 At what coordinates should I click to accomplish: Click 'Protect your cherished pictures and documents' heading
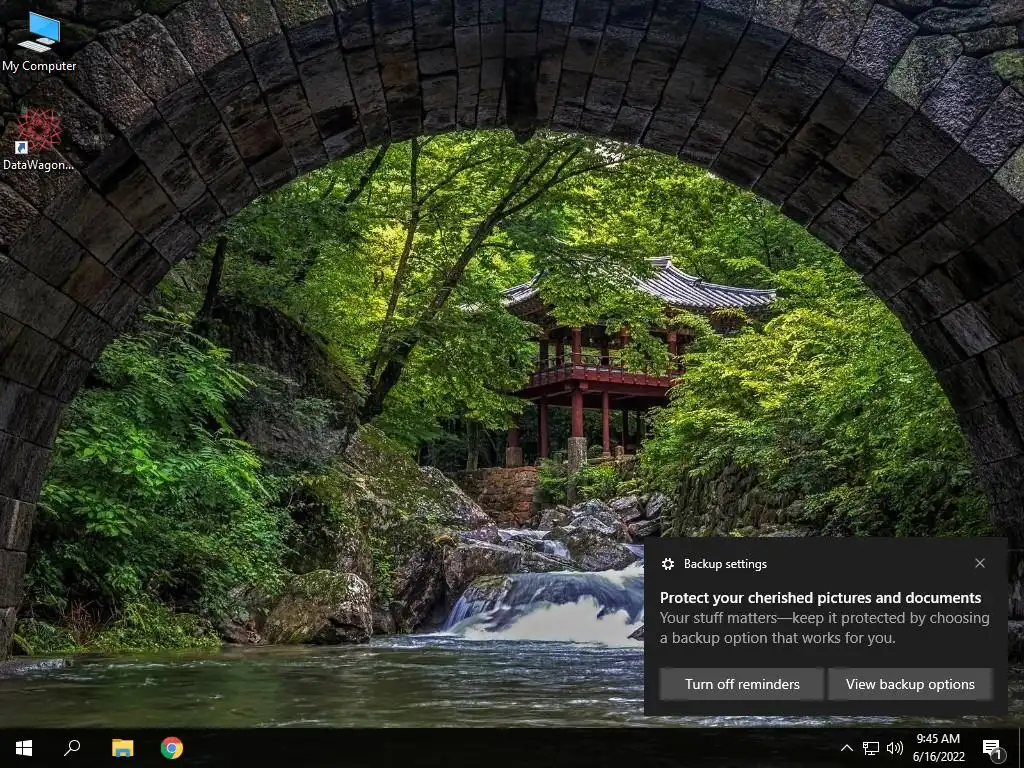pos(820,598)
